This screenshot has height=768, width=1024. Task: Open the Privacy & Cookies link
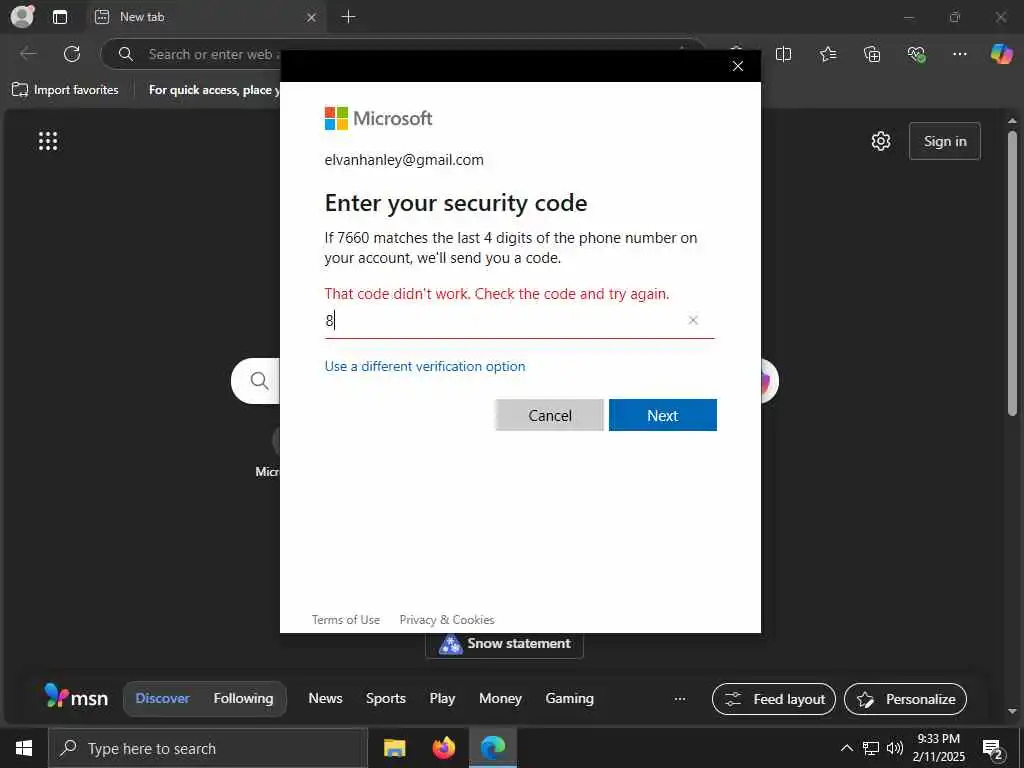[x=447, y=620]
